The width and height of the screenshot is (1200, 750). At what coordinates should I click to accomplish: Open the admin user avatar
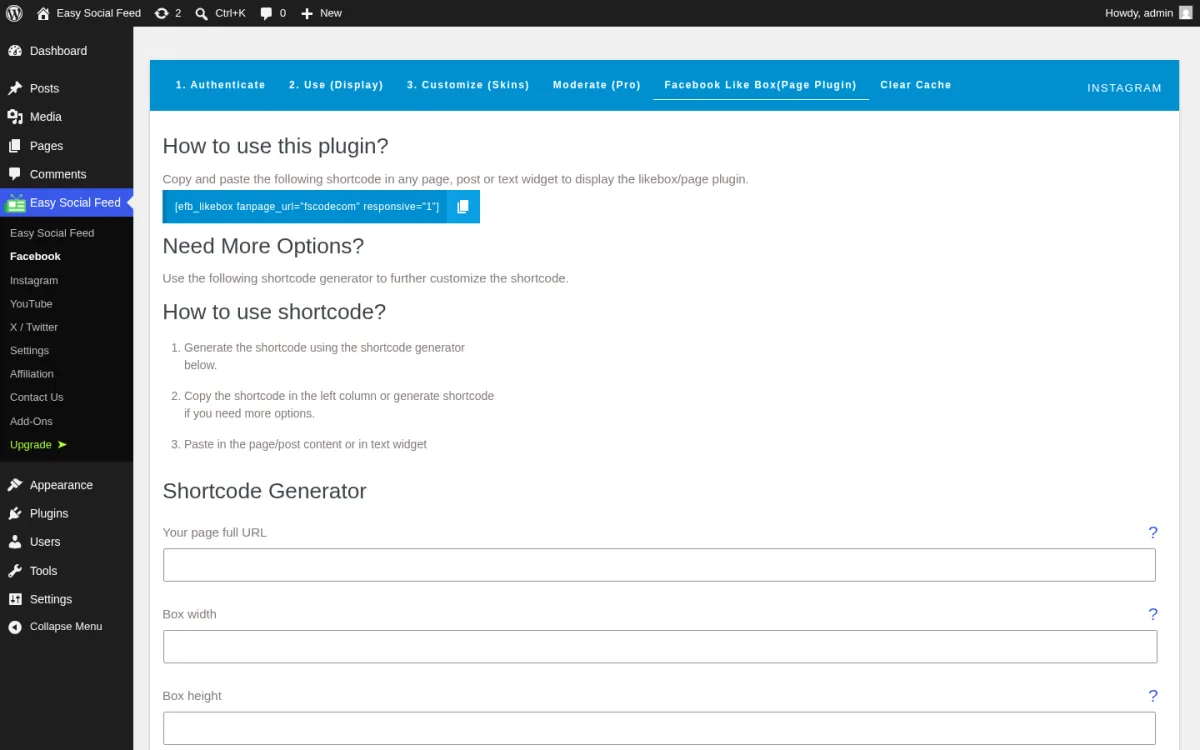1185,13
